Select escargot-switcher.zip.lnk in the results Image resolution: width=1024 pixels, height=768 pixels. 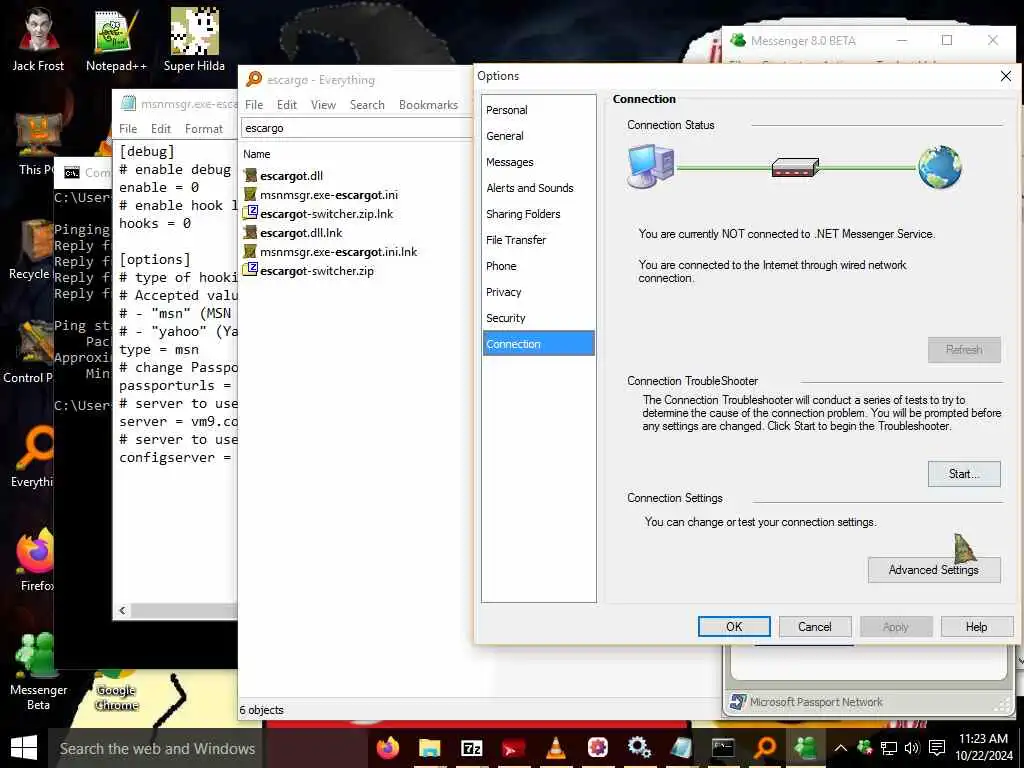coord(318,214)
